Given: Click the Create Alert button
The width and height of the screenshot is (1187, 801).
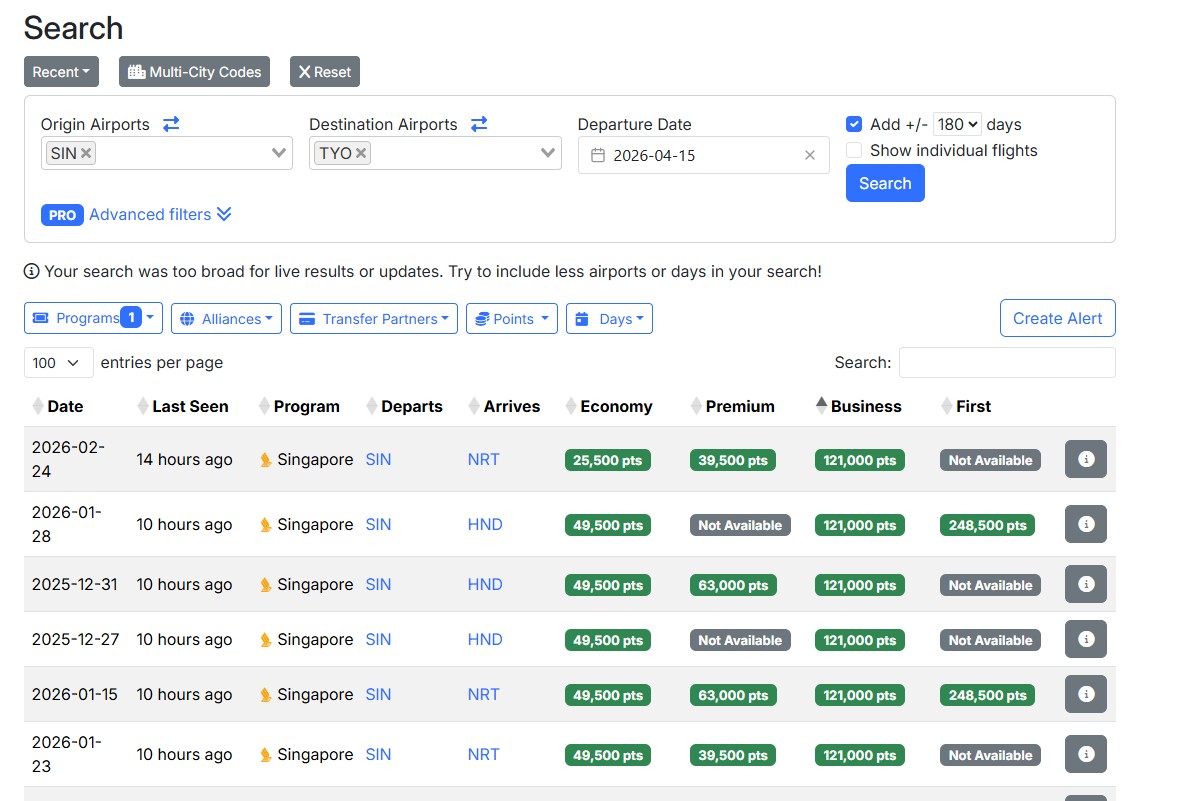Looking at the screenshot, I should tap(1057, 318).
